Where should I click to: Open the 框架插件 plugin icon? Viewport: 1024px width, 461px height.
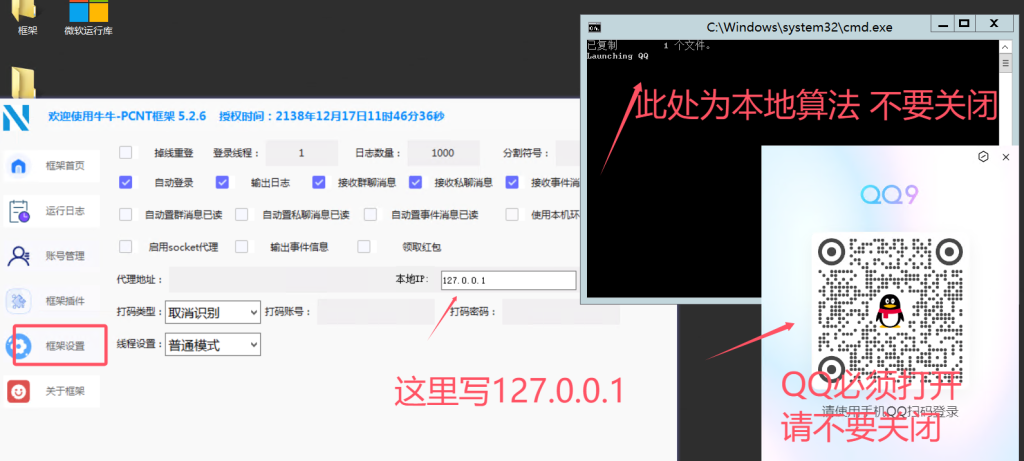coord(18,301)
